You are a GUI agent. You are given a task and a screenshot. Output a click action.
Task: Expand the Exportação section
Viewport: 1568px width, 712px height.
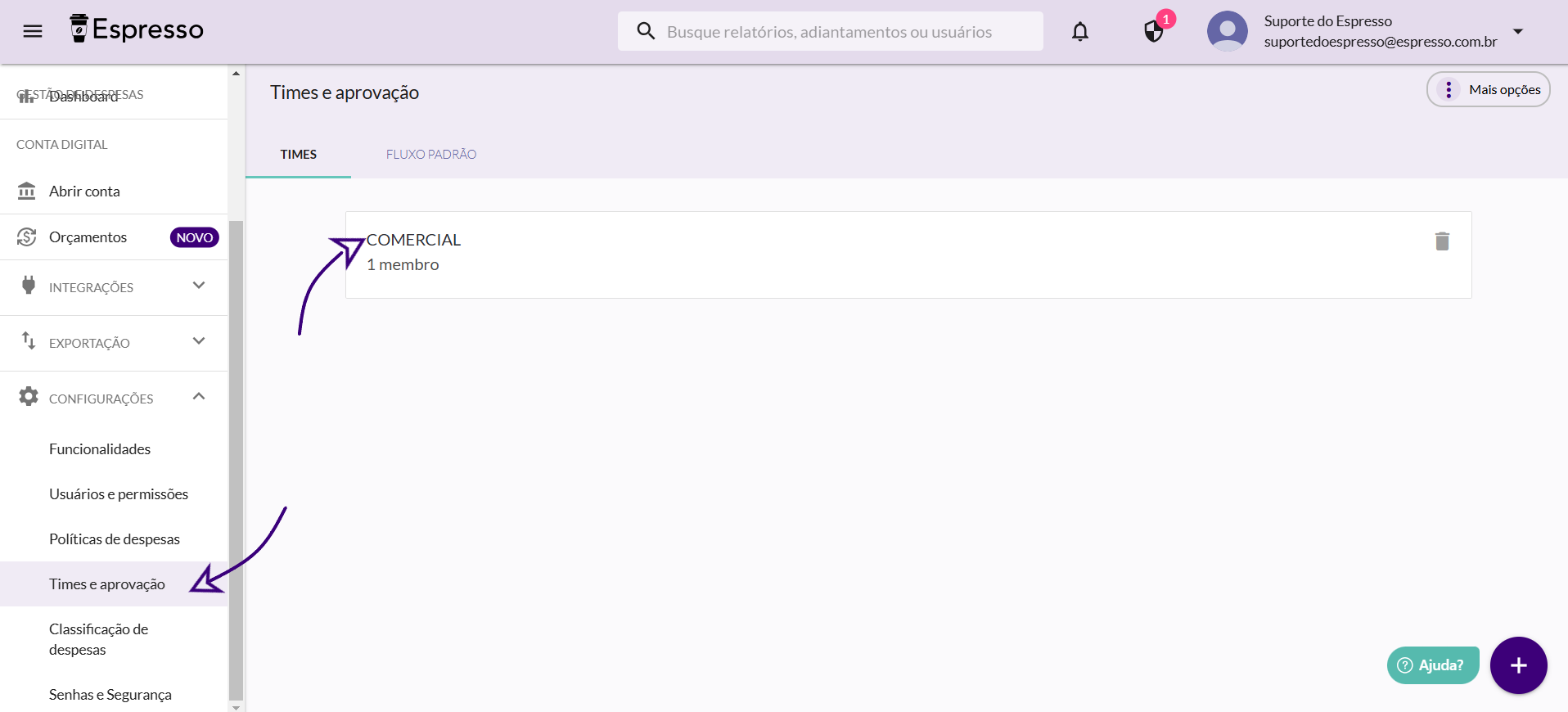[114, 342]
